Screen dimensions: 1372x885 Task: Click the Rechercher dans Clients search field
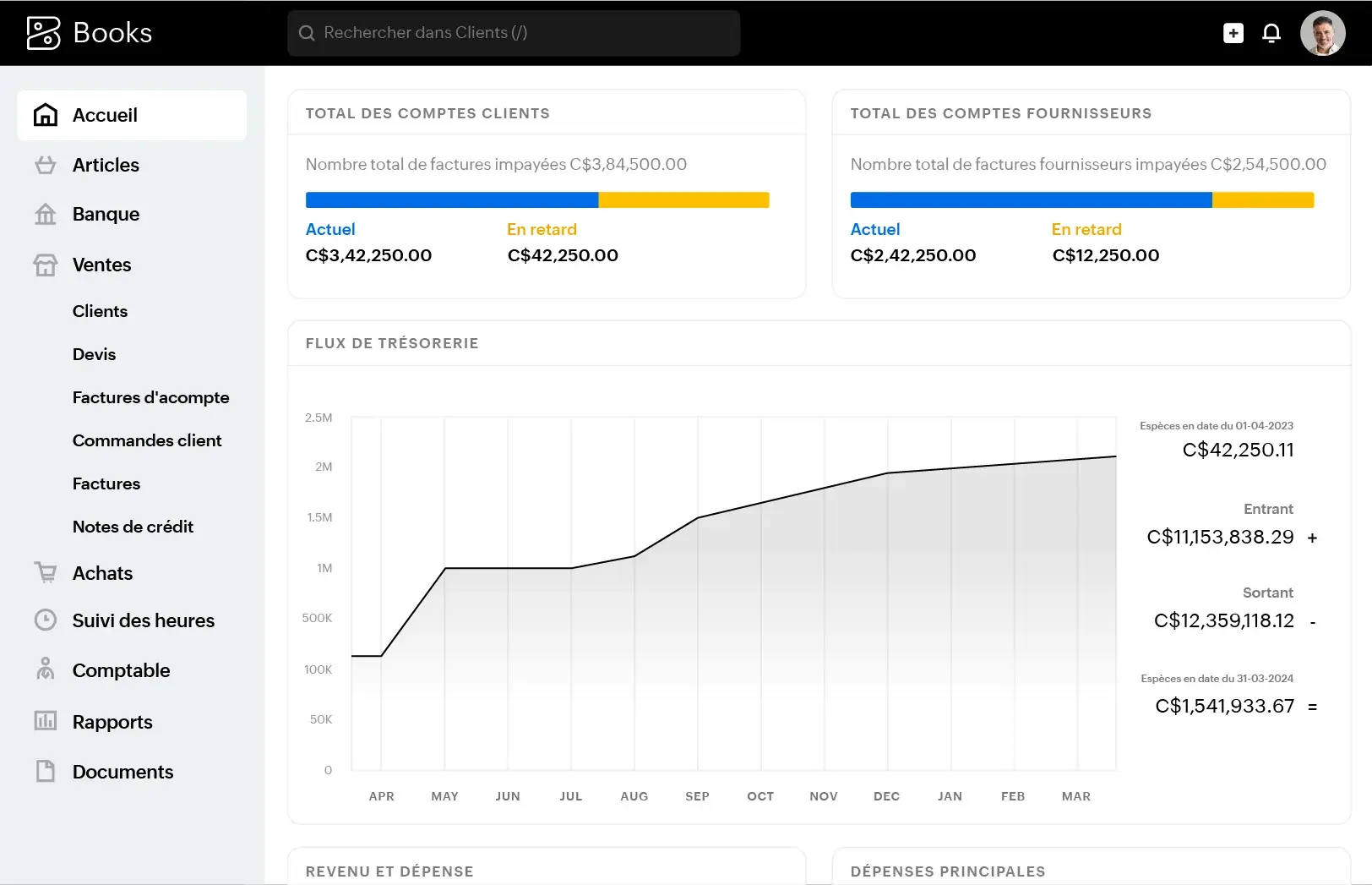tap(513, 33)
